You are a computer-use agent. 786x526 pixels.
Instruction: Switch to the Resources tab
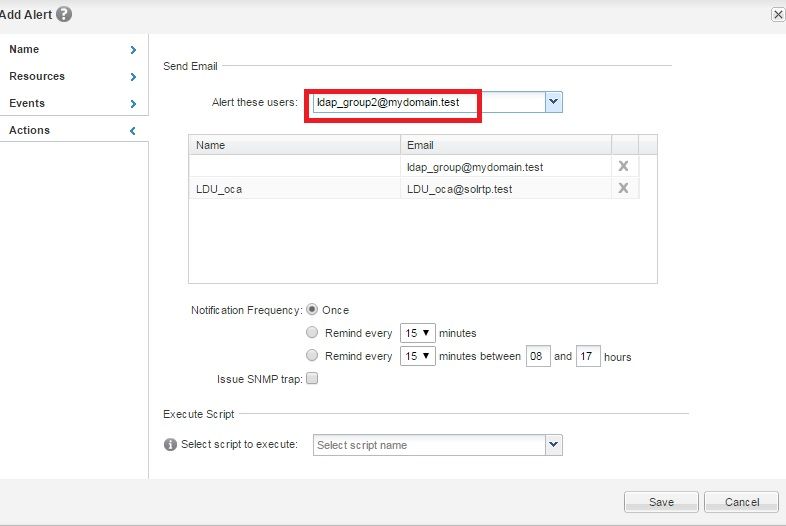pos(74,76)
